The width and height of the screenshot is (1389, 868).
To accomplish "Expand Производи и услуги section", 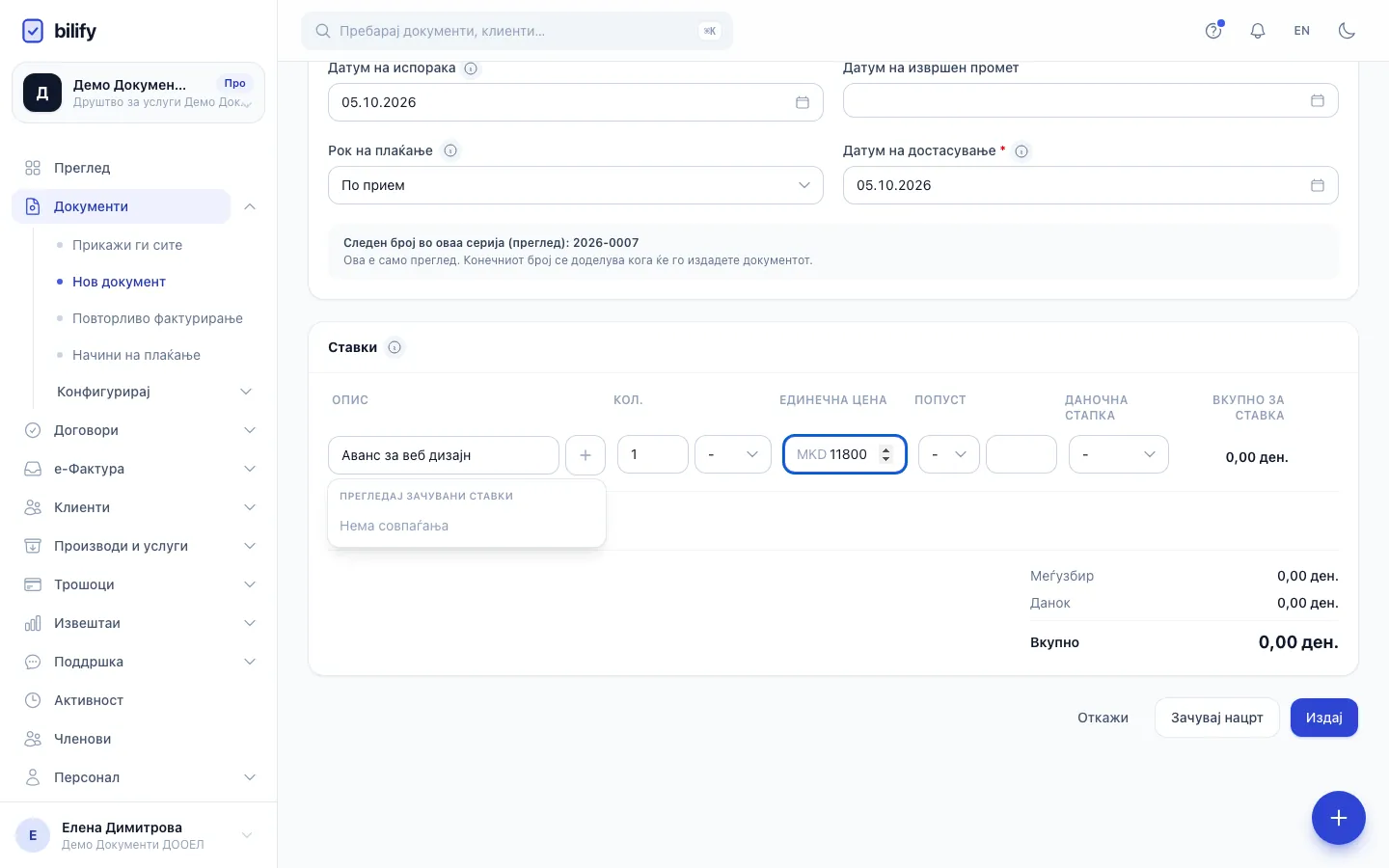I will point(139,546).
